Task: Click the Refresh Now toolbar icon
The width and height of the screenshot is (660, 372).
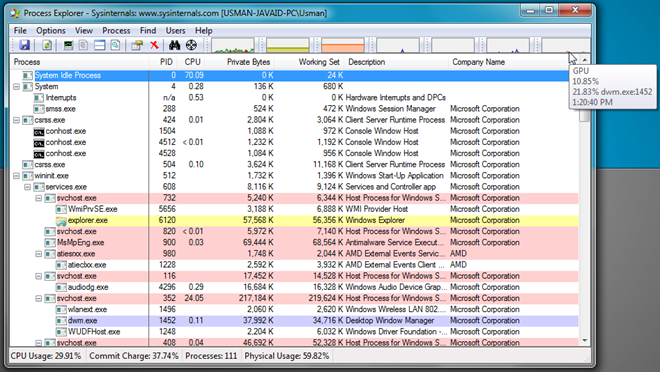Action: pos(47,45)
